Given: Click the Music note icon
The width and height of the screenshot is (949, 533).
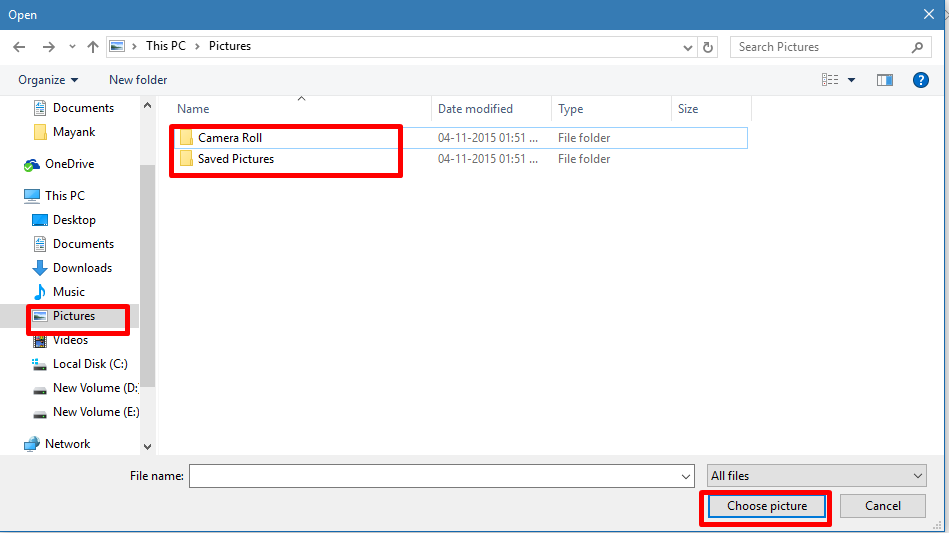Looking at the screenshot, I should pos(40,292).
